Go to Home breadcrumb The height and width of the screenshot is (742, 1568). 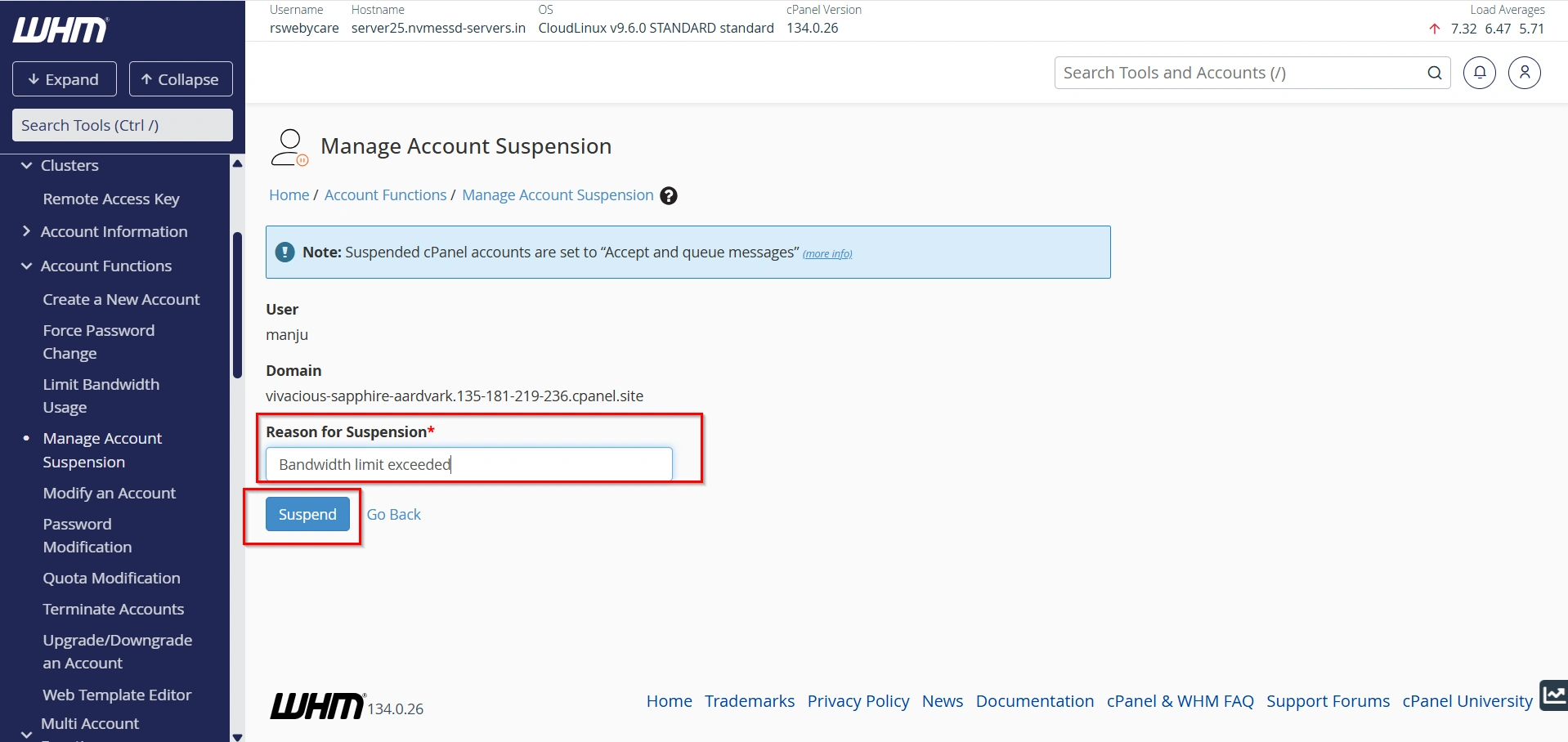289,195
